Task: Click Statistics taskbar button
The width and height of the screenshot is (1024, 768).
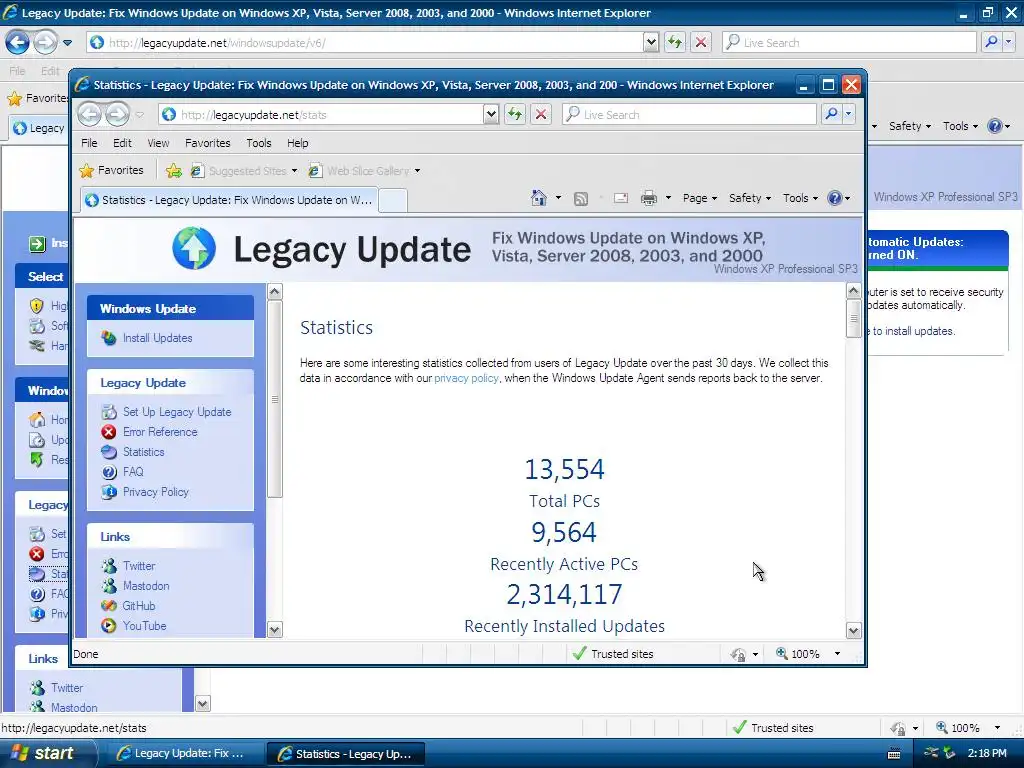Action: pyautogui.click(x=346, y=754)
